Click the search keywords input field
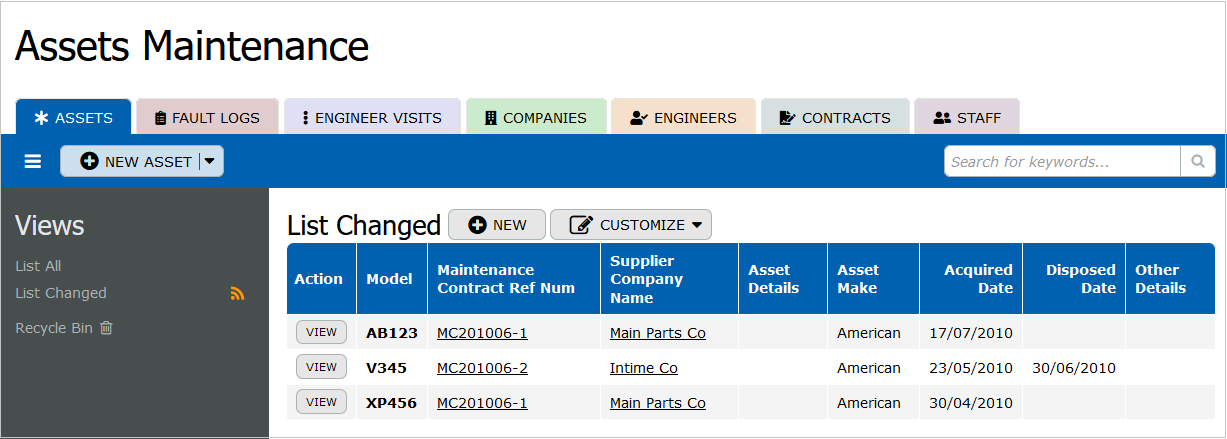Screen dimensions: 1227x439 pos(1062,162)
